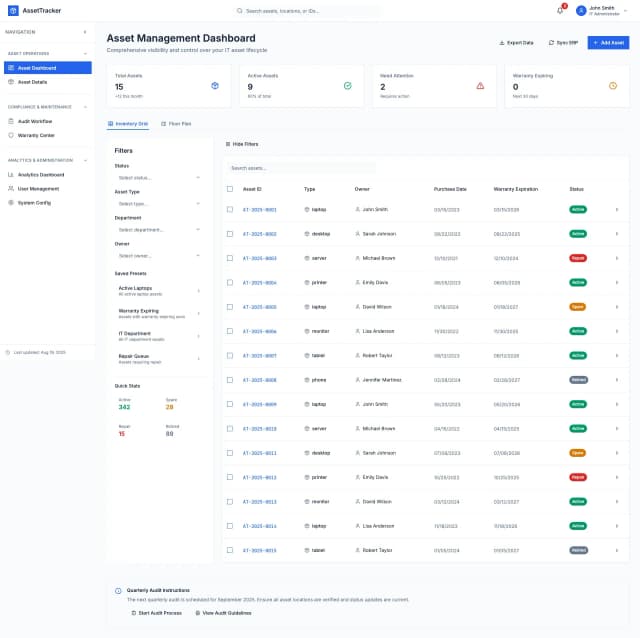640x638 pixels.
Task: Click the Total Assets cube icon
Action: tap(214, 86)
